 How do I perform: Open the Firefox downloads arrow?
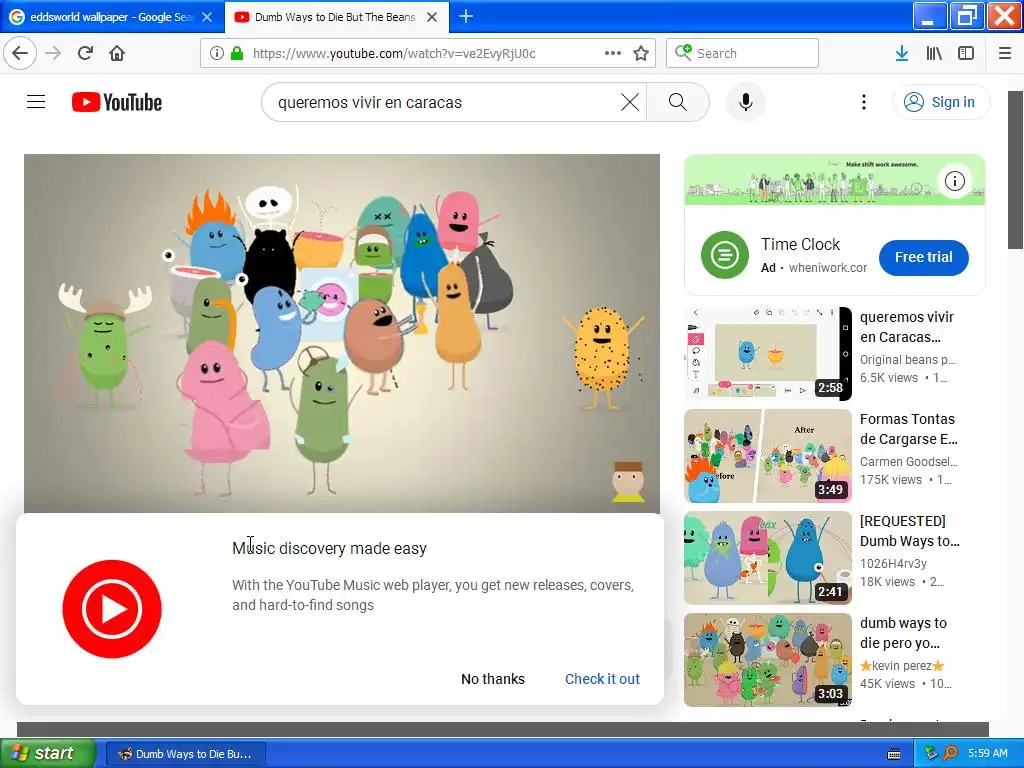[x=902, y=53]
